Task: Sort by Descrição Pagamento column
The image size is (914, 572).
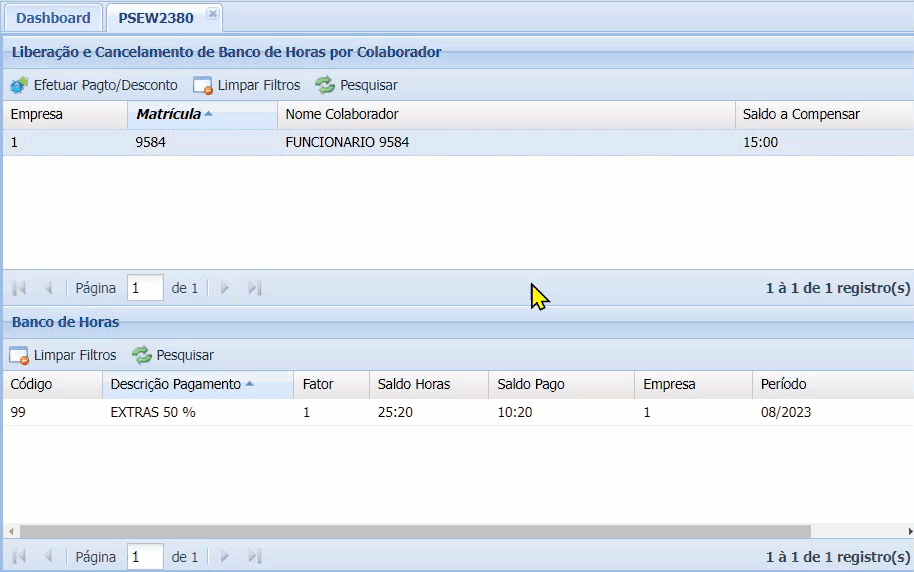Action: click(198, 384)
